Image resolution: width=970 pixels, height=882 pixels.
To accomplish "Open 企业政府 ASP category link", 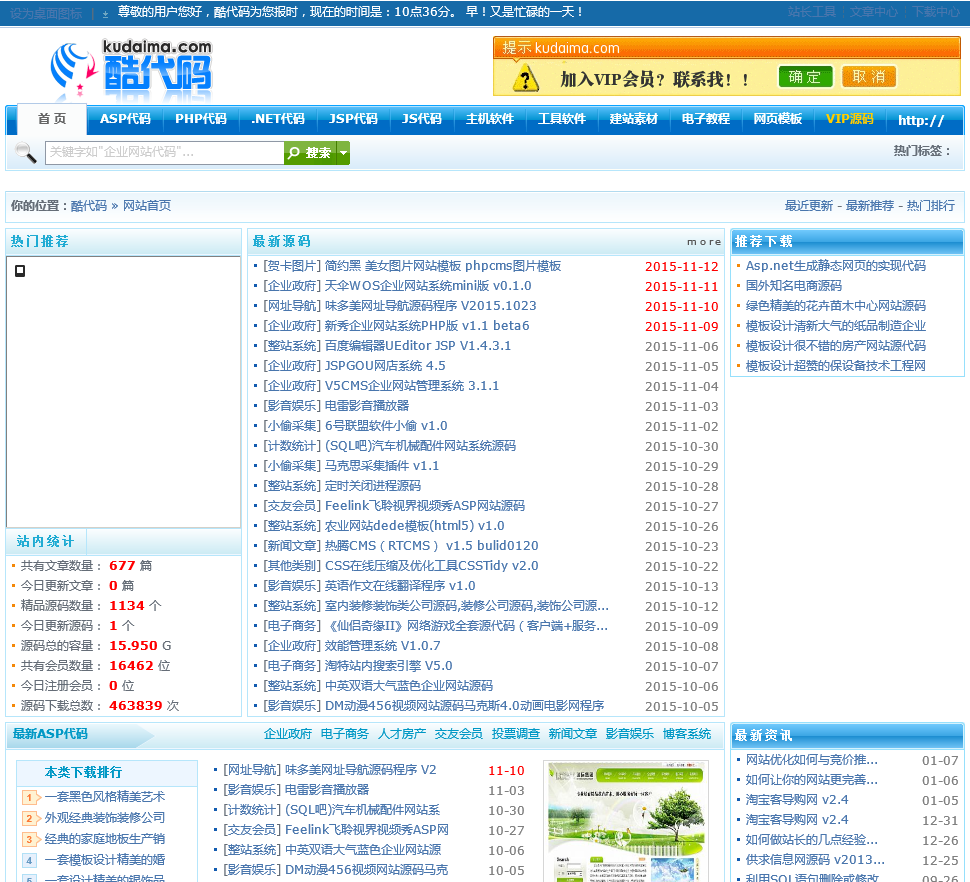I will tap(288, 734).
